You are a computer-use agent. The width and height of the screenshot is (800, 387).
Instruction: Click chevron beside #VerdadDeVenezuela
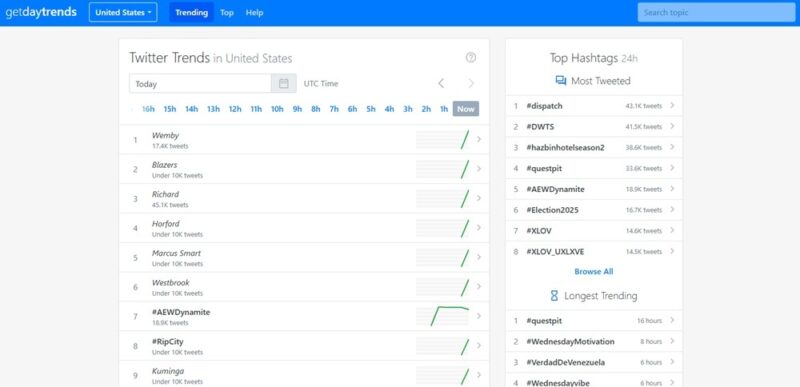(x=672, y=362)
